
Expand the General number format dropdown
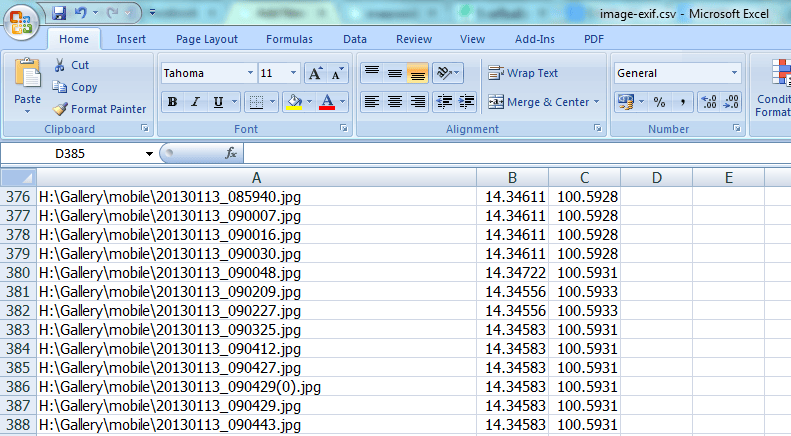coord(734,74)
